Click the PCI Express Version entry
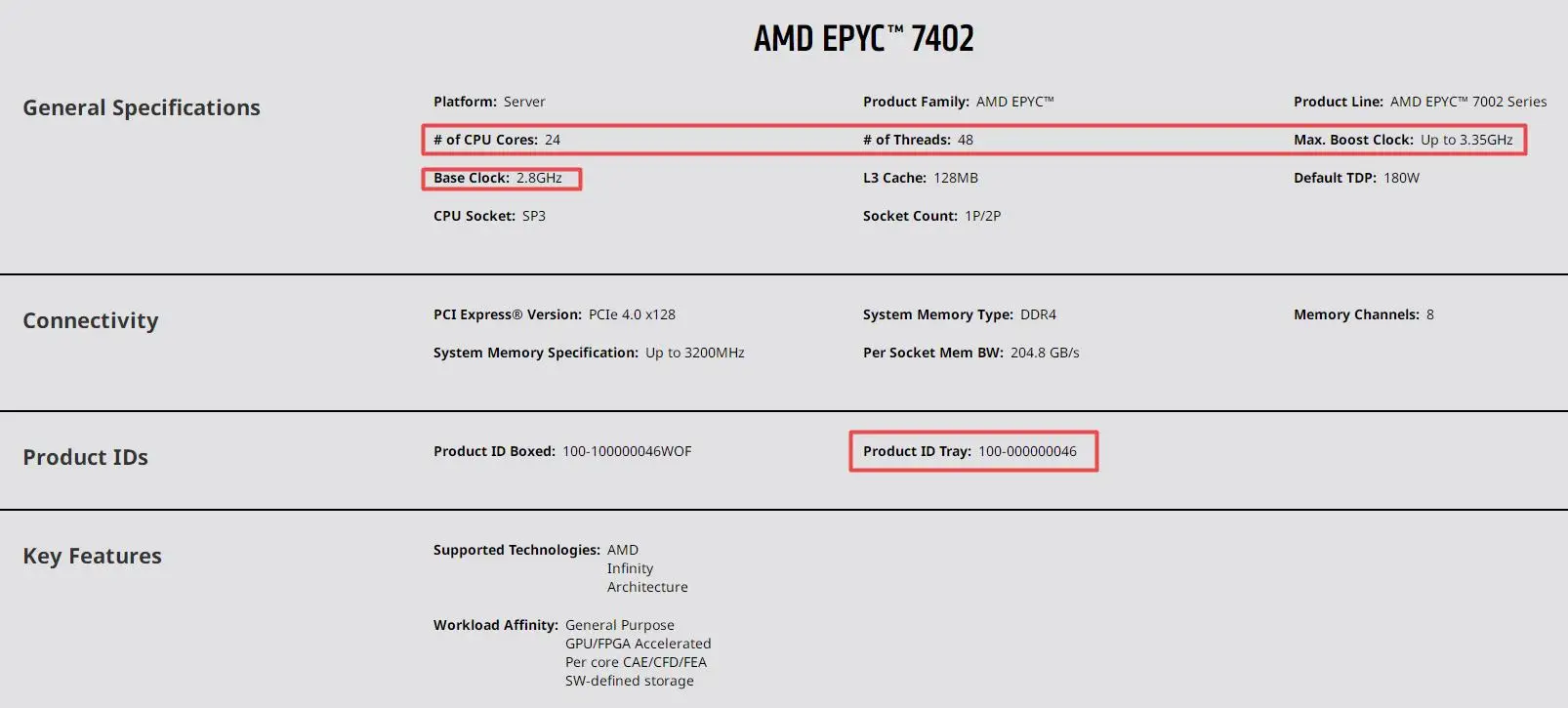 [x=555, y=314]
